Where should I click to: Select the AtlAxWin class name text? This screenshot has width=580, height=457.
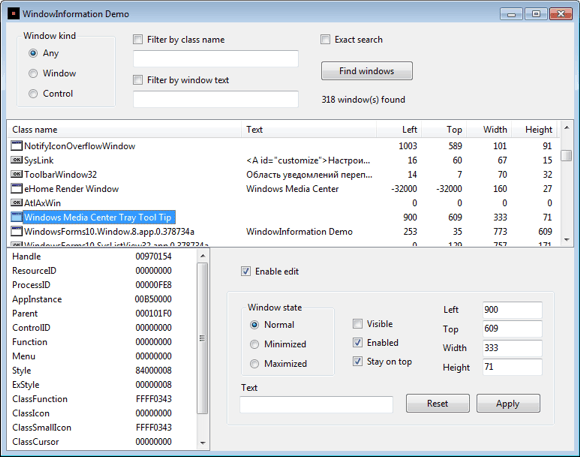[42, 203]
